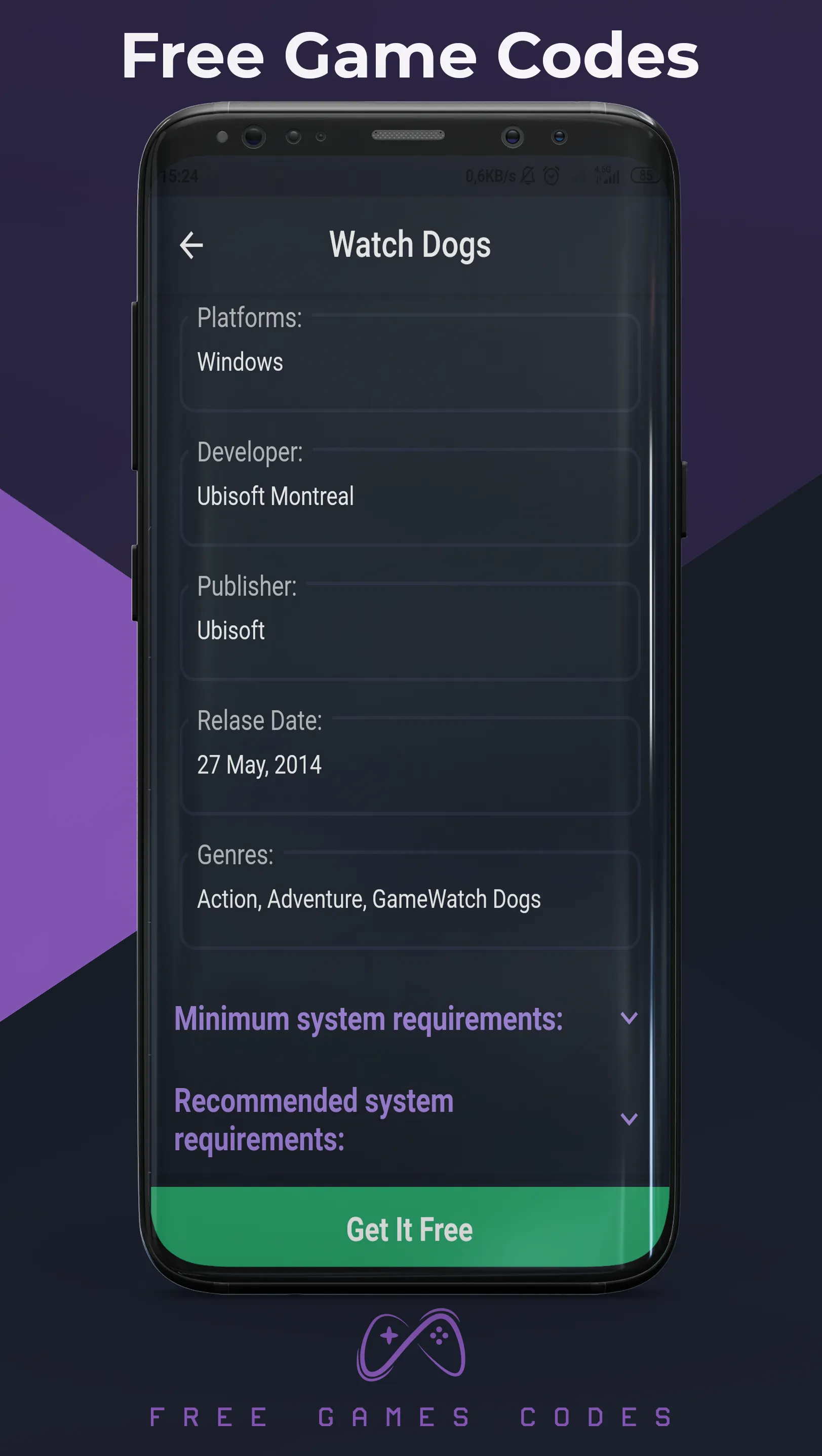Image resolution: width=822 pixels, height=1456 pixels.
Task: Click chevron beside Recommended system requirements
Action: 629,1119
